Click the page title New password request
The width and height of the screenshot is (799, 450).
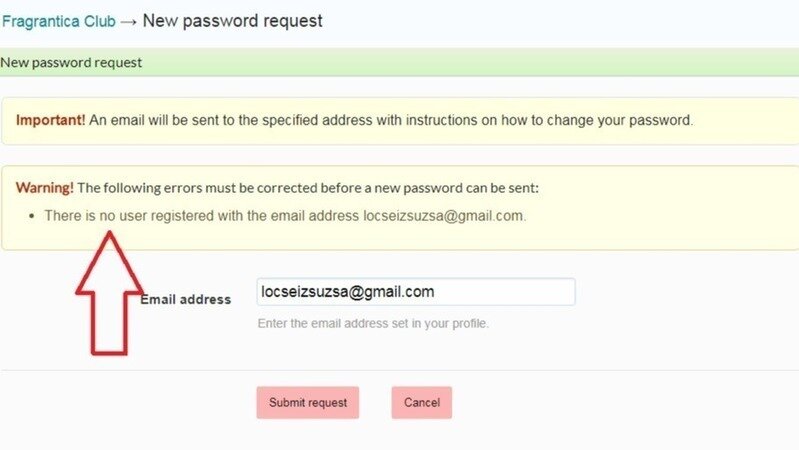point(233,21)
